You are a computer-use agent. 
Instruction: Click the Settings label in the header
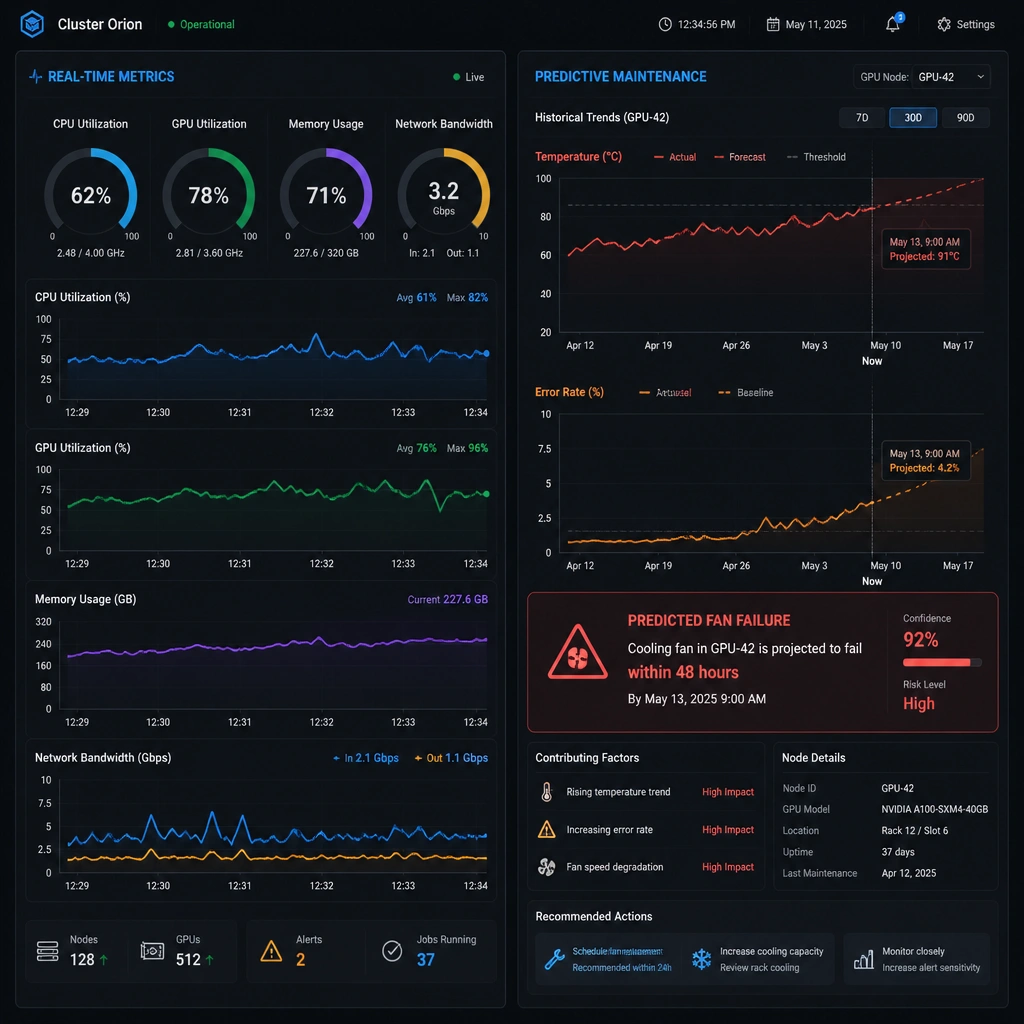click(975, 24)
